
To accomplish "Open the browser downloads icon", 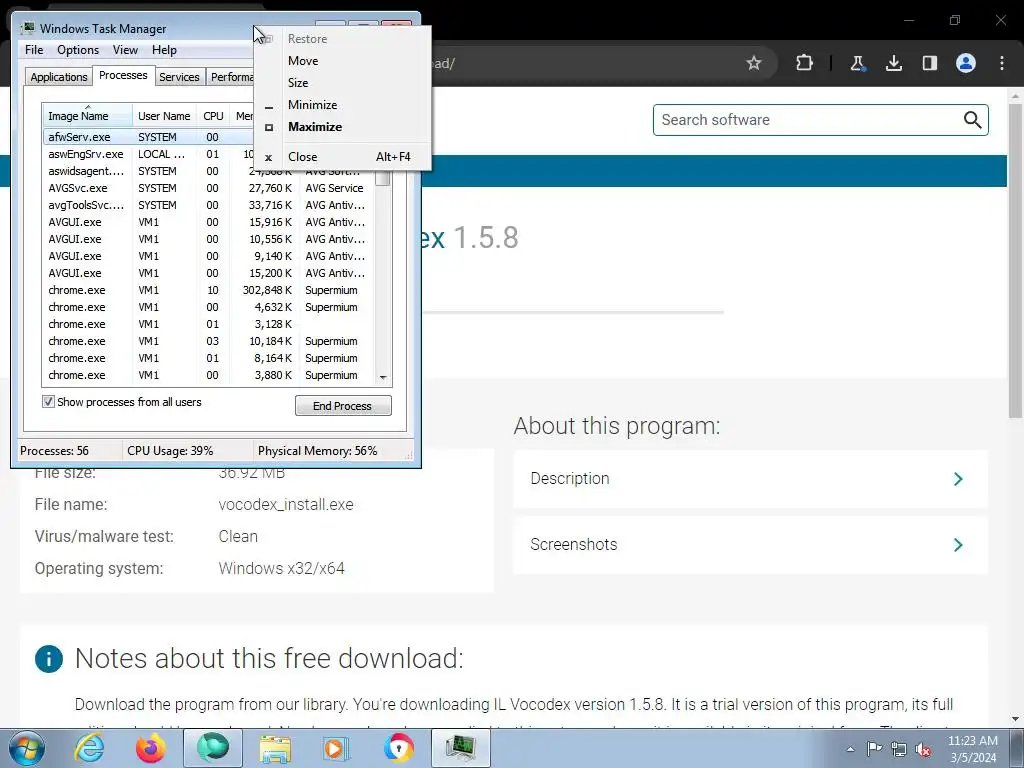I will tap(893, 63).
